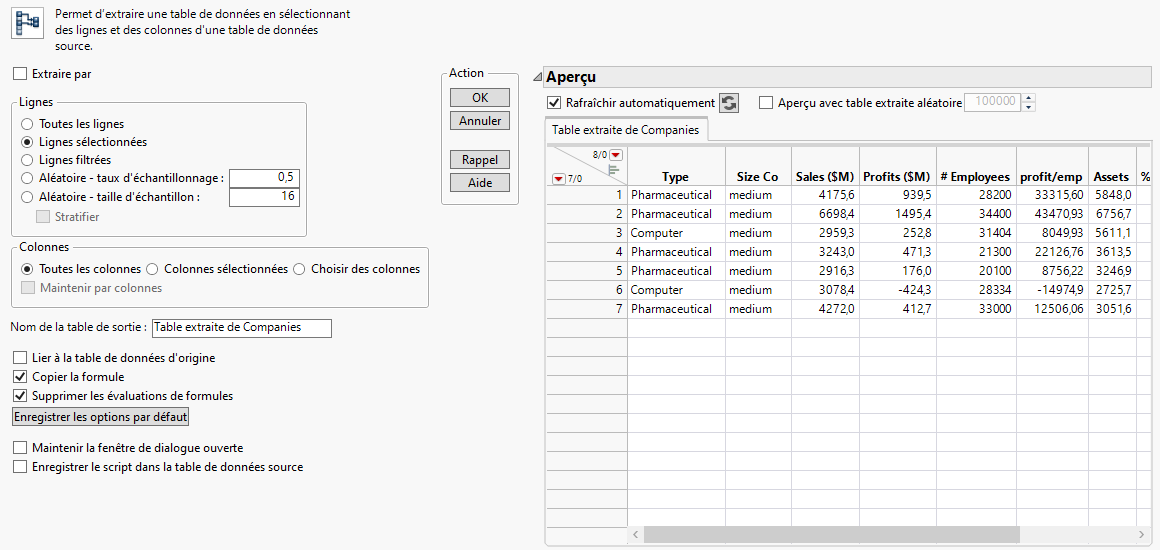Click the refresh preview icon button
The width and height of the screenshot is (1160, 550).
(x=729, y=103)
